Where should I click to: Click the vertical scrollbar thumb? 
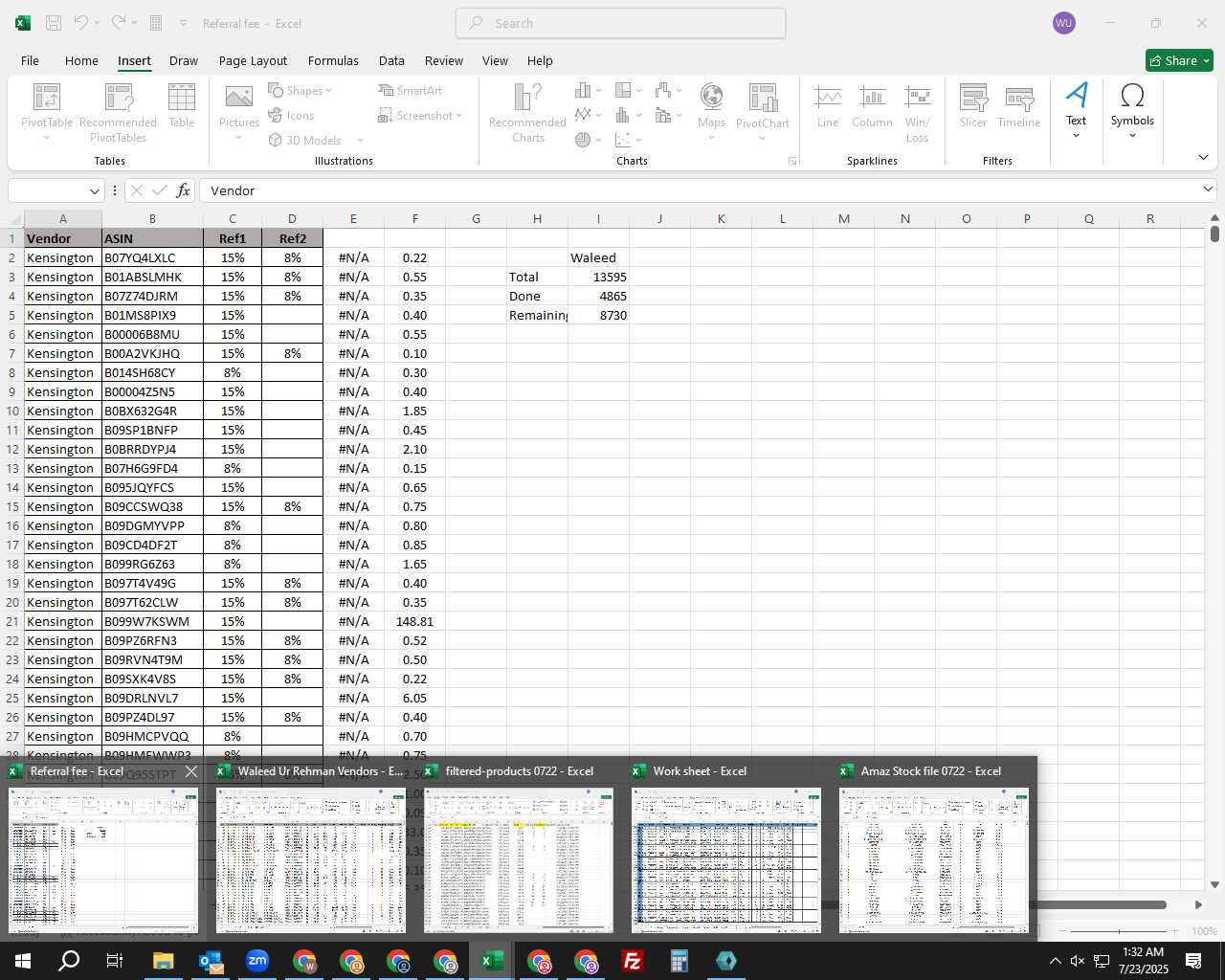1214,233
